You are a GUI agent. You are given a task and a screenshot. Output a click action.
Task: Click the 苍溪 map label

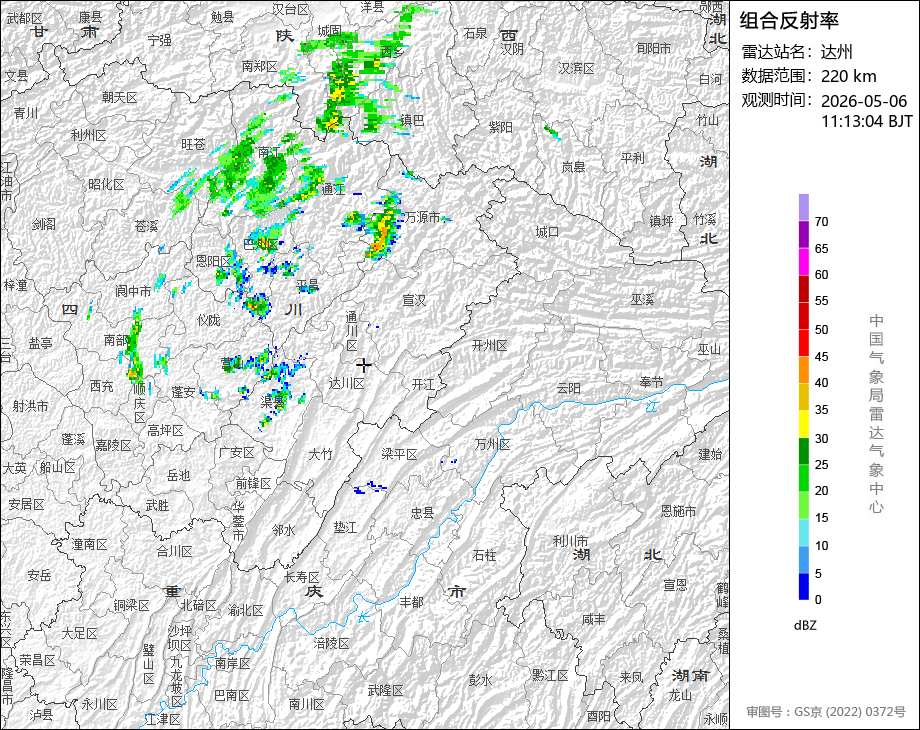pos(147,226)
